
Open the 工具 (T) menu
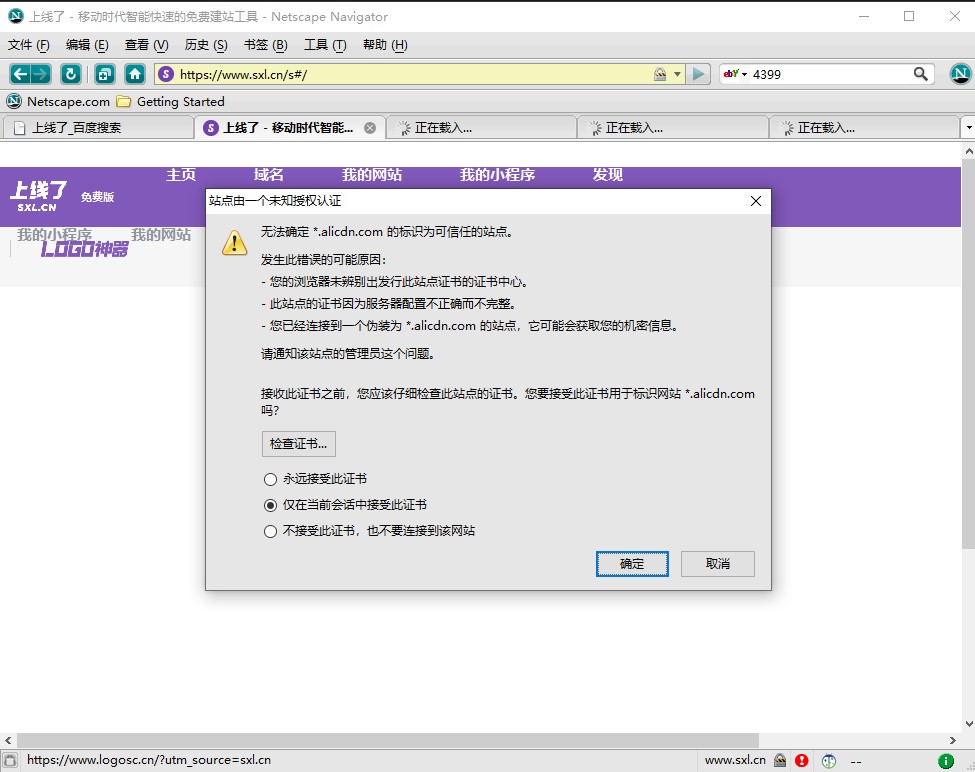tap(325, 45)
